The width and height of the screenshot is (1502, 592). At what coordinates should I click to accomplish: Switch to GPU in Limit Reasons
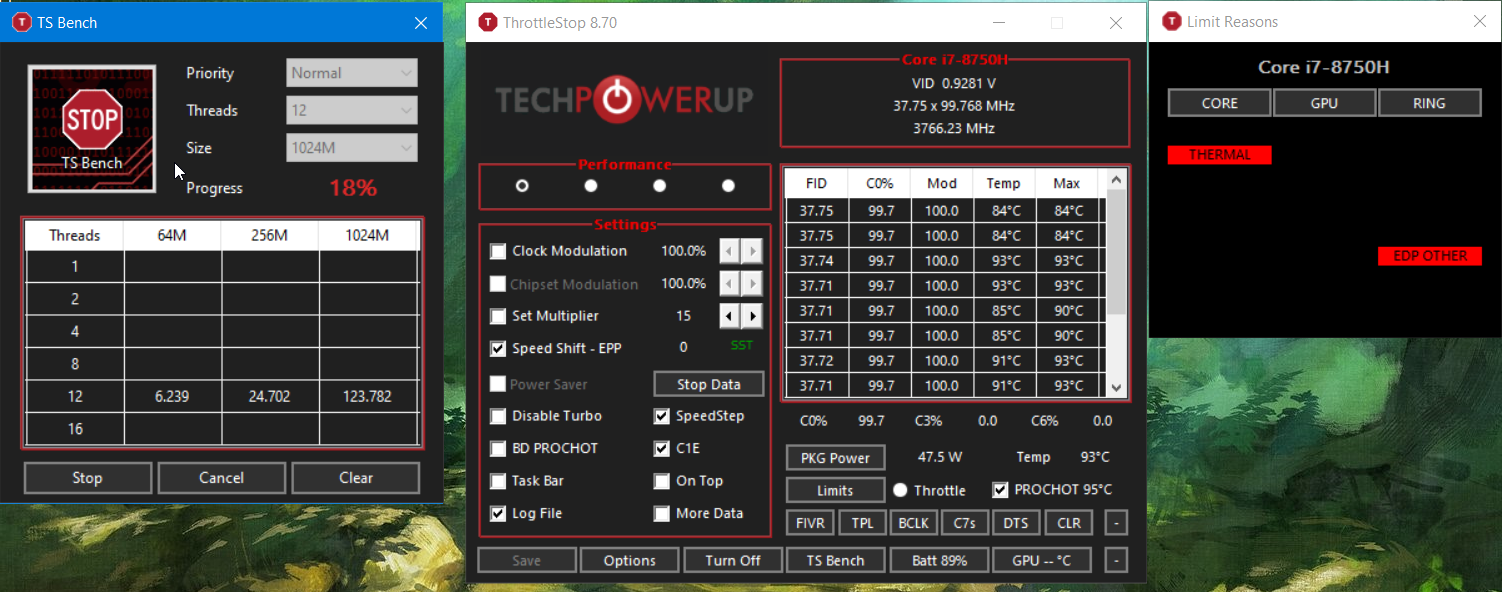pyautogui.click(x=1324, y=103)
